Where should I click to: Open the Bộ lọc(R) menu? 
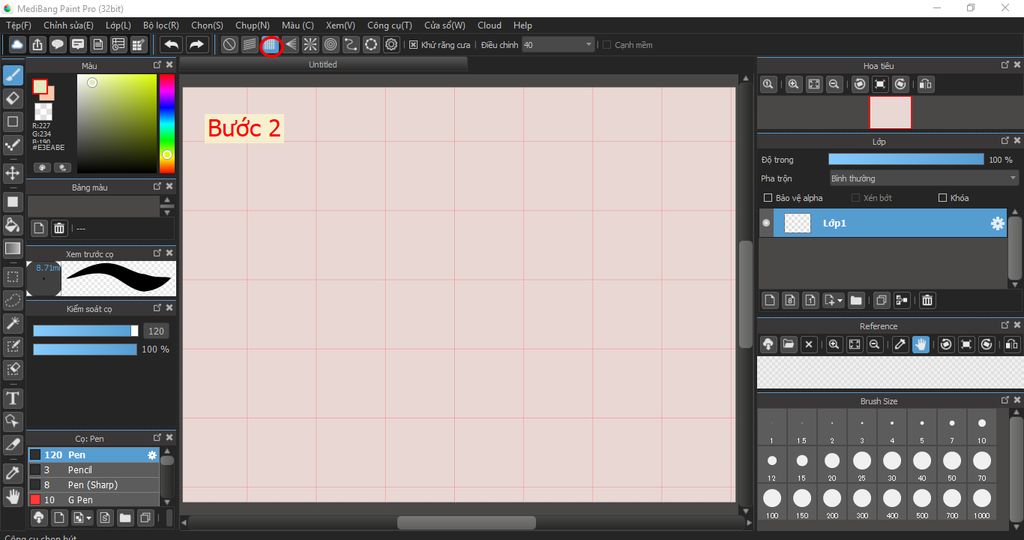(x=161, y=25)
